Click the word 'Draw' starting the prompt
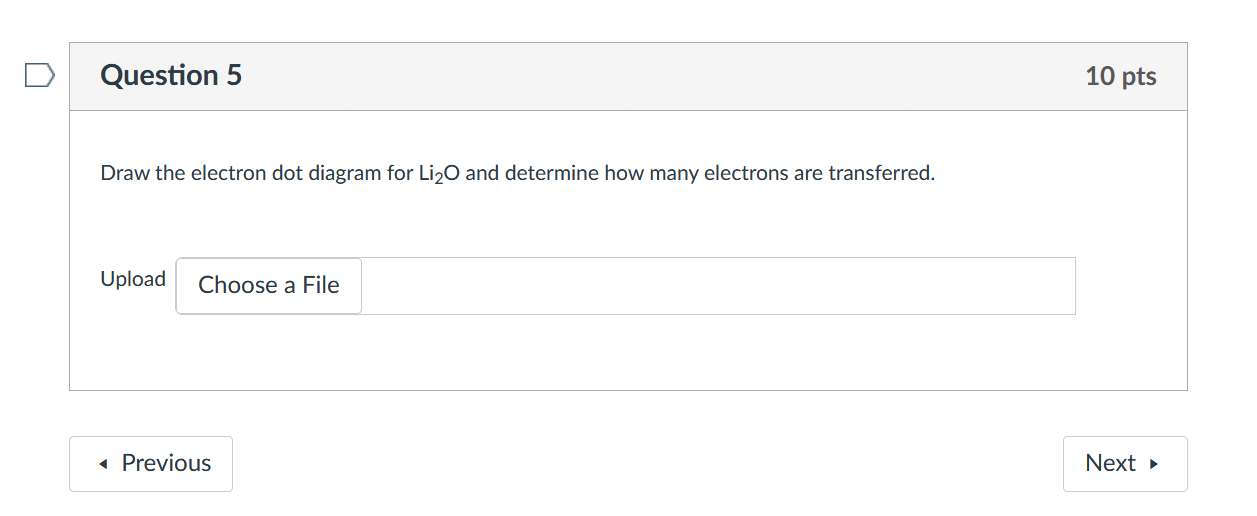Image resolution: width=1257 pixels, height=516 pixels. point(125,174)
